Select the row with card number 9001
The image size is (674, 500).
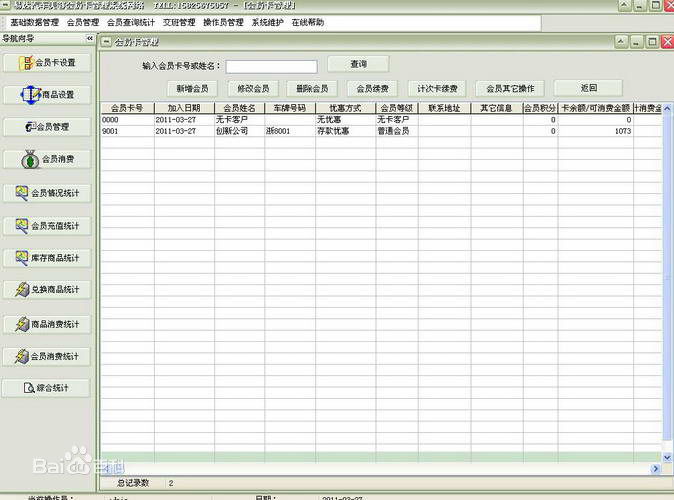pyautogui.click(x=381, y=131)
